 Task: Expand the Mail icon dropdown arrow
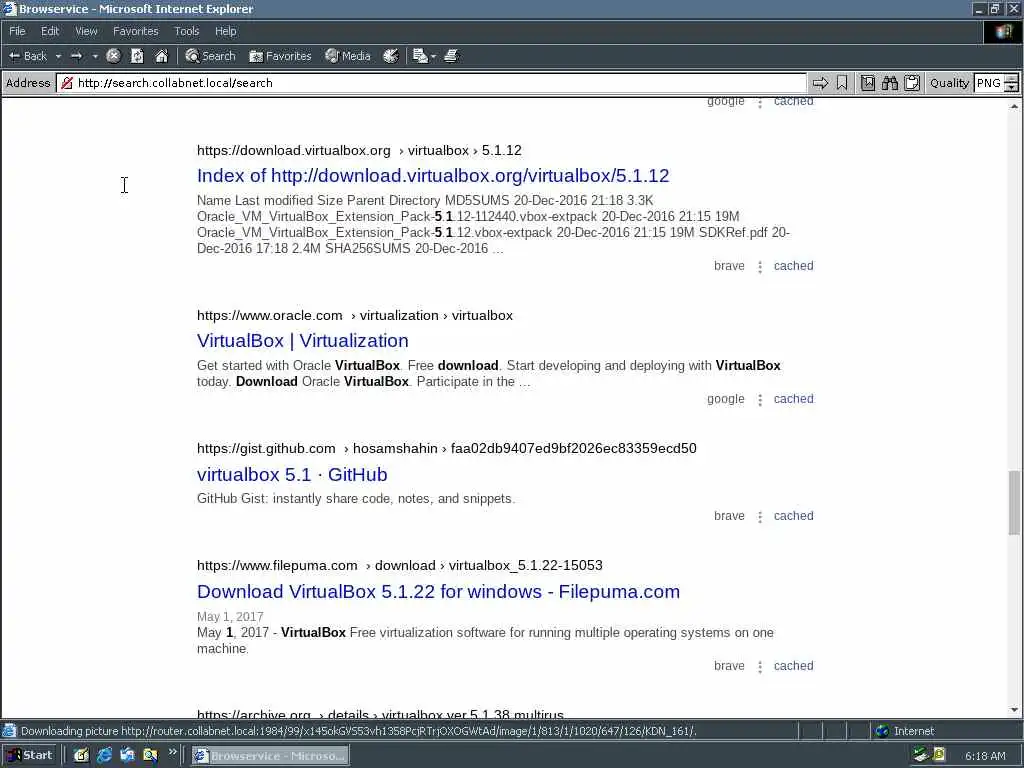pos(433,56)
